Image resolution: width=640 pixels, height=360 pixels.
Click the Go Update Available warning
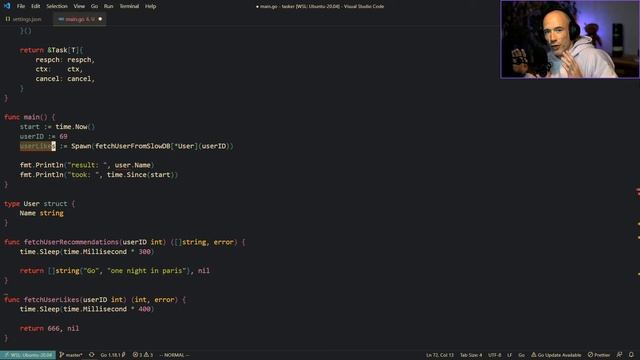pyautogui.click(x=556, y=355)
